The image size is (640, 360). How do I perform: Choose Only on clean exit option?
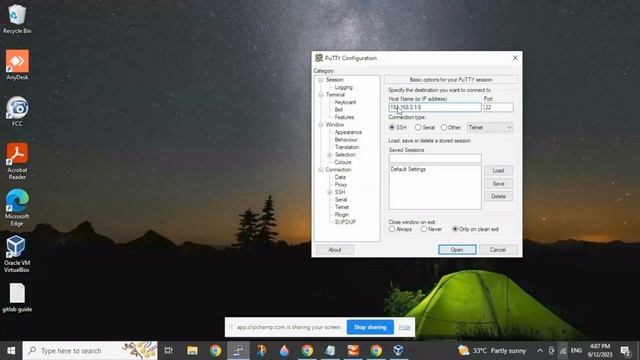(x=455, y=229)
